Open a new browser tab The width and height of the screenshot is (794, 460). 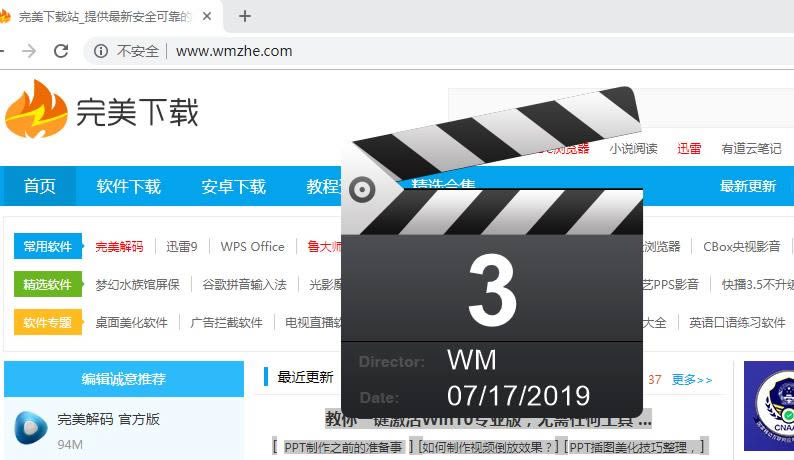pyautogui.click(x=245, y=16)
